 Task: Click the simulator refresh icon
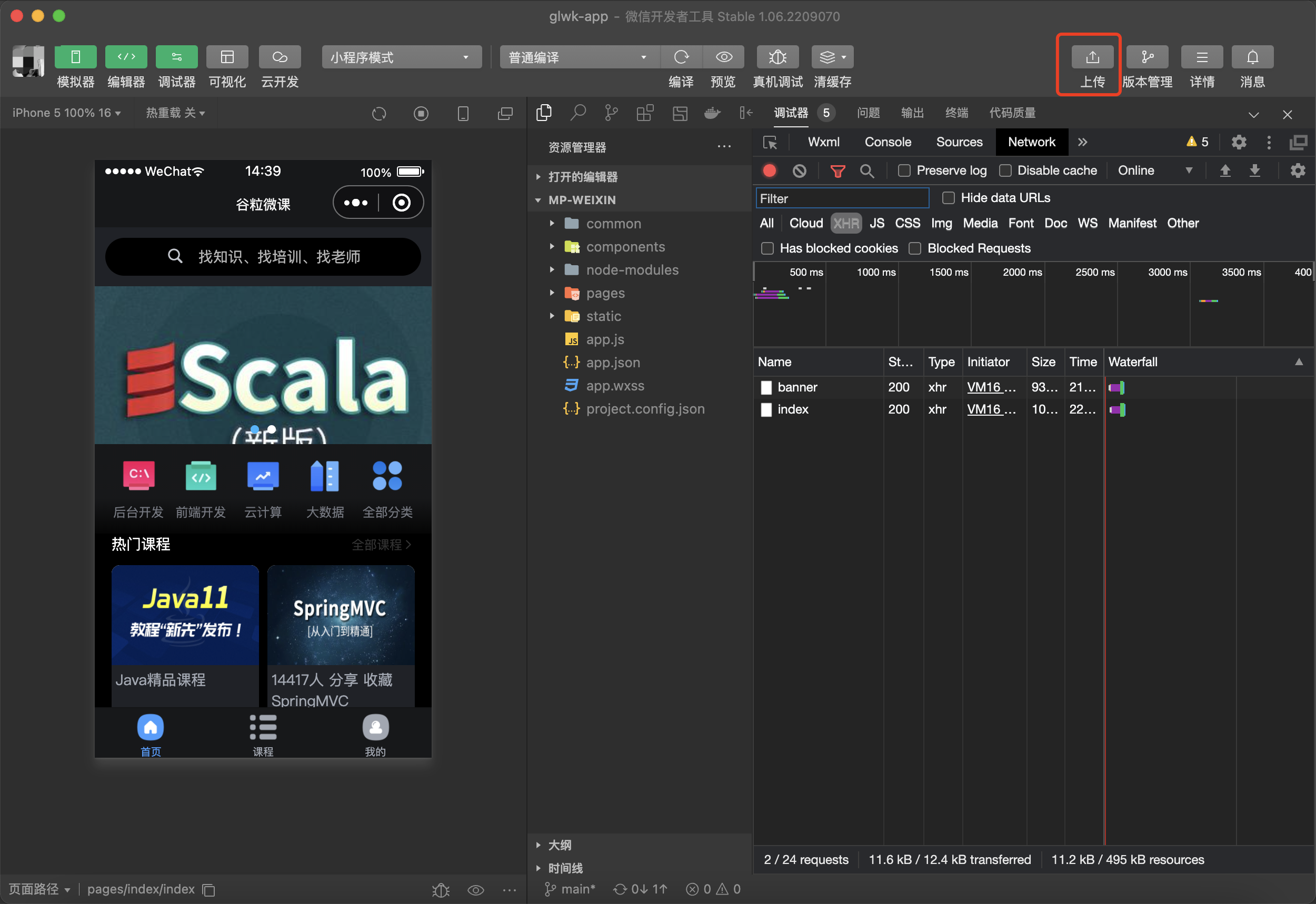click(x=379, y=113)
